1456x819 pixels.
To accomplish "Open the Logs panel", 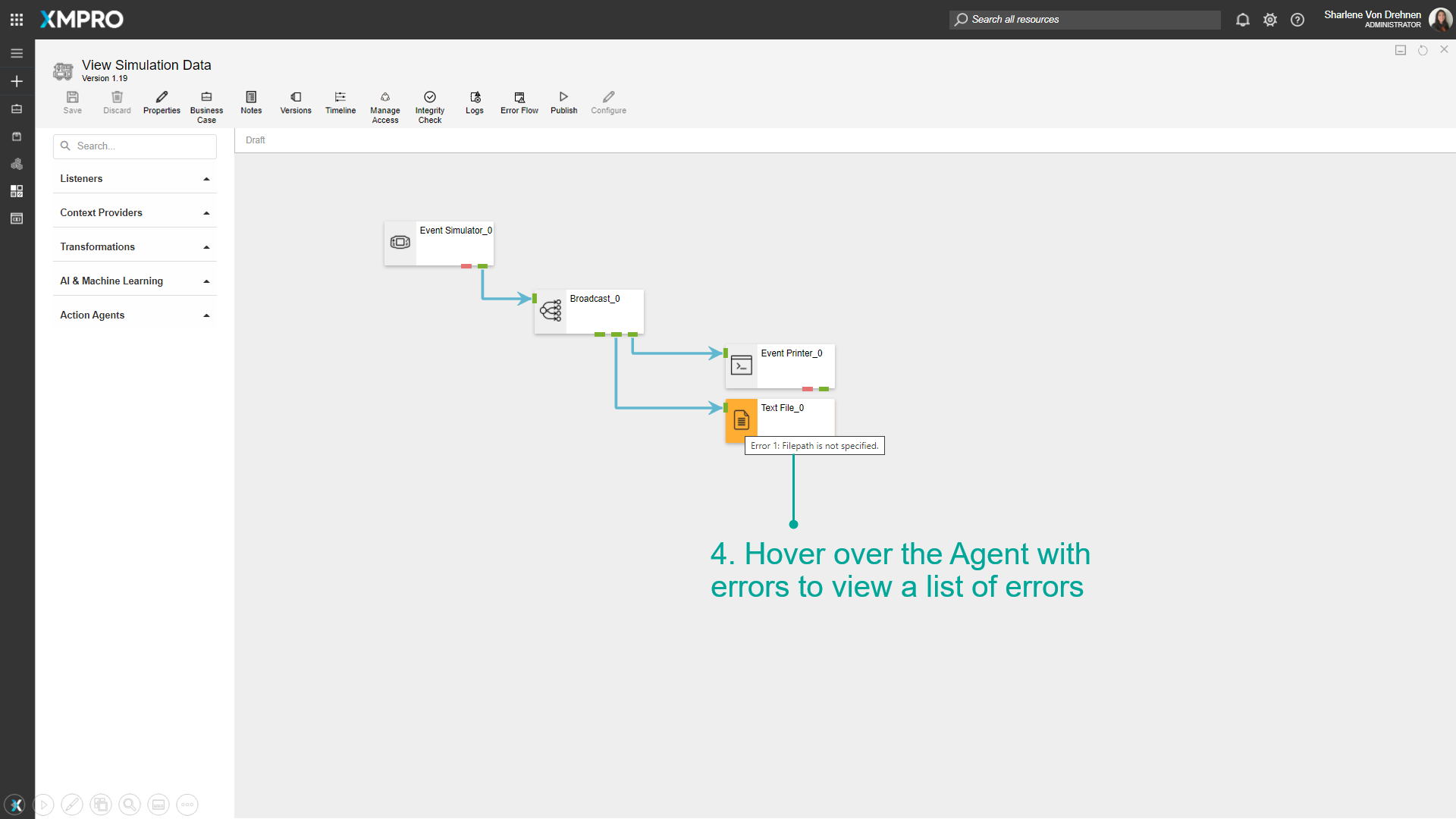I will (475, 98).
